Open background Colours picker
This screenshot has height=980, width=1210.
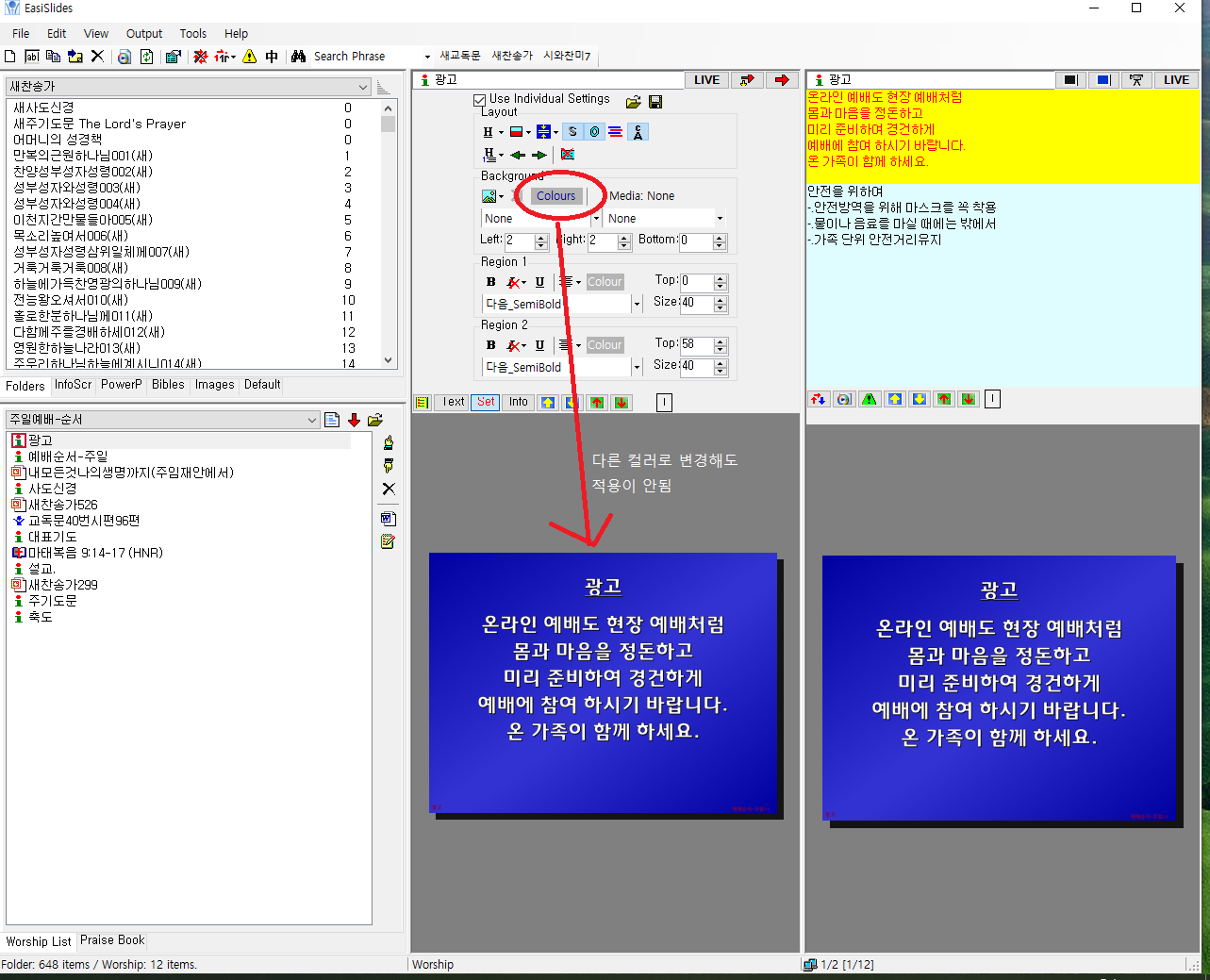point(555,196)
